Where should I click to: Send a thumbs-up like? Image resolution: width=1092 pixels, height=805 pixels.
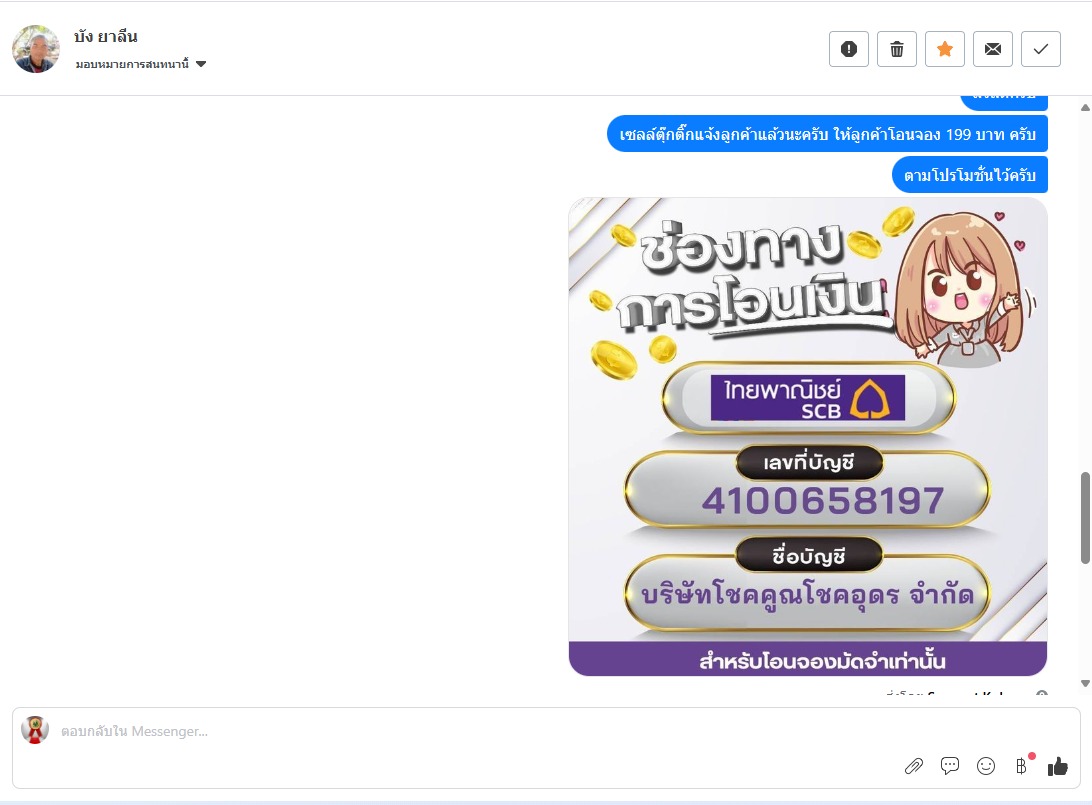click(x=1057, y=766)
